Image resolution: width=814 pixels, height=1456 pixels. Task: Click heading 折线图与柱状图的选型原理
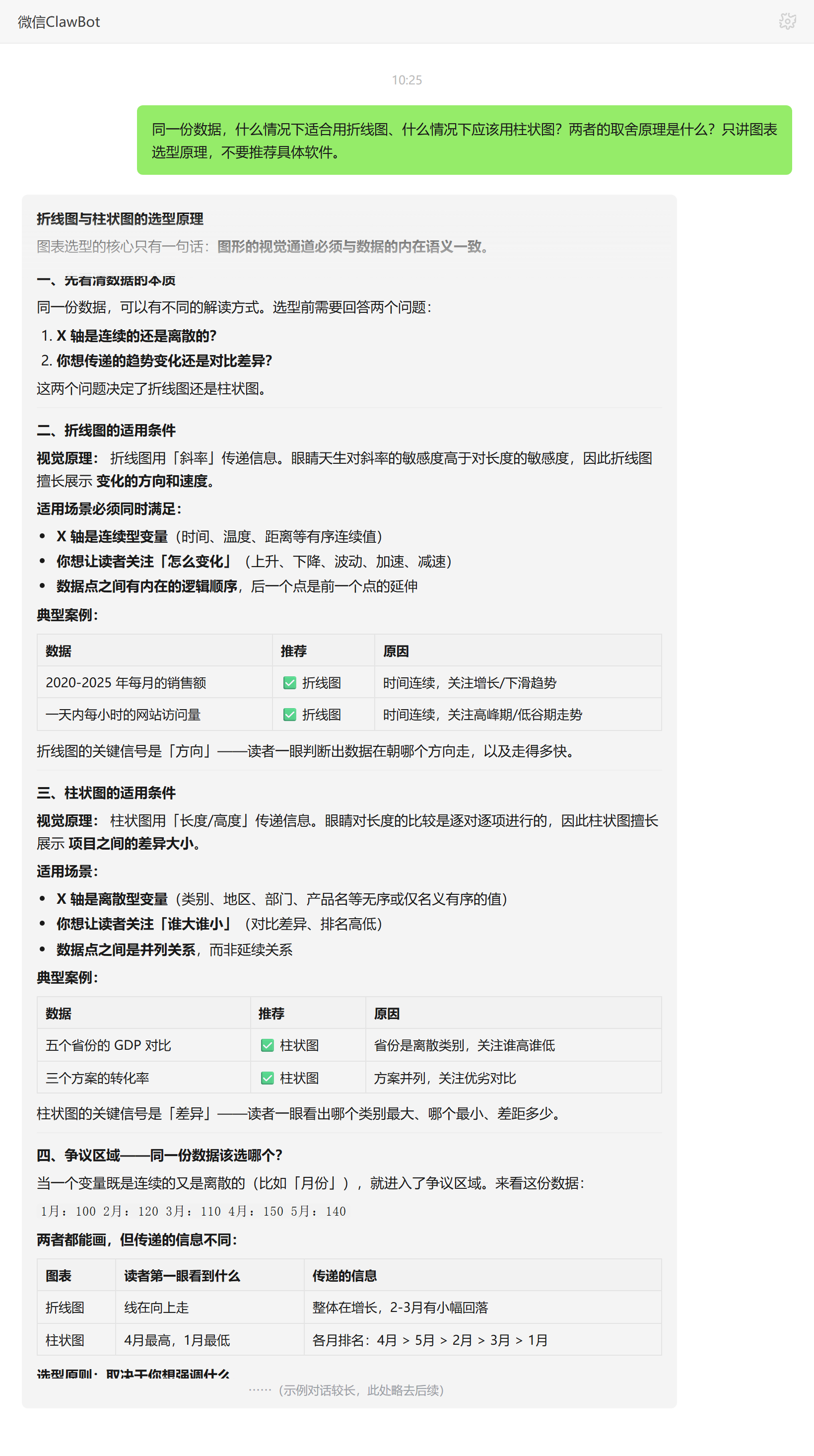tap(120, 218)
